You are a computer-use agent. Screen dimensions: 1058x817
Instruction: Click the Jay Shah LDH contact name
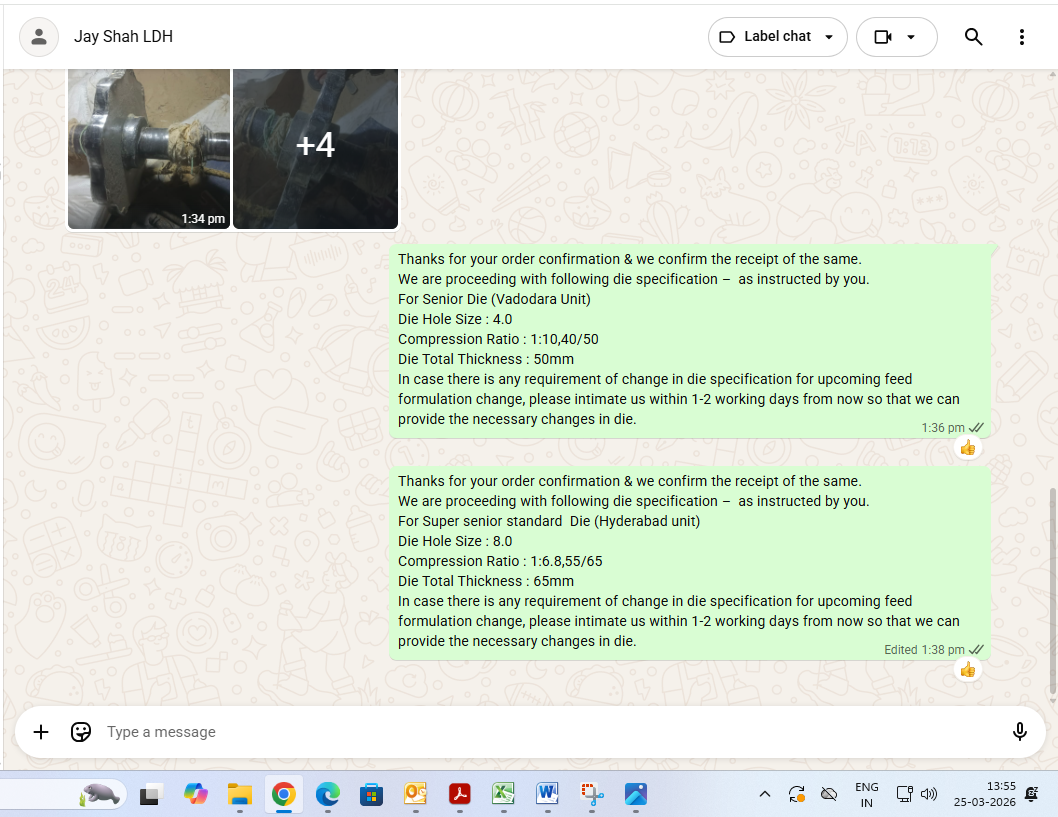click(123, 37)
